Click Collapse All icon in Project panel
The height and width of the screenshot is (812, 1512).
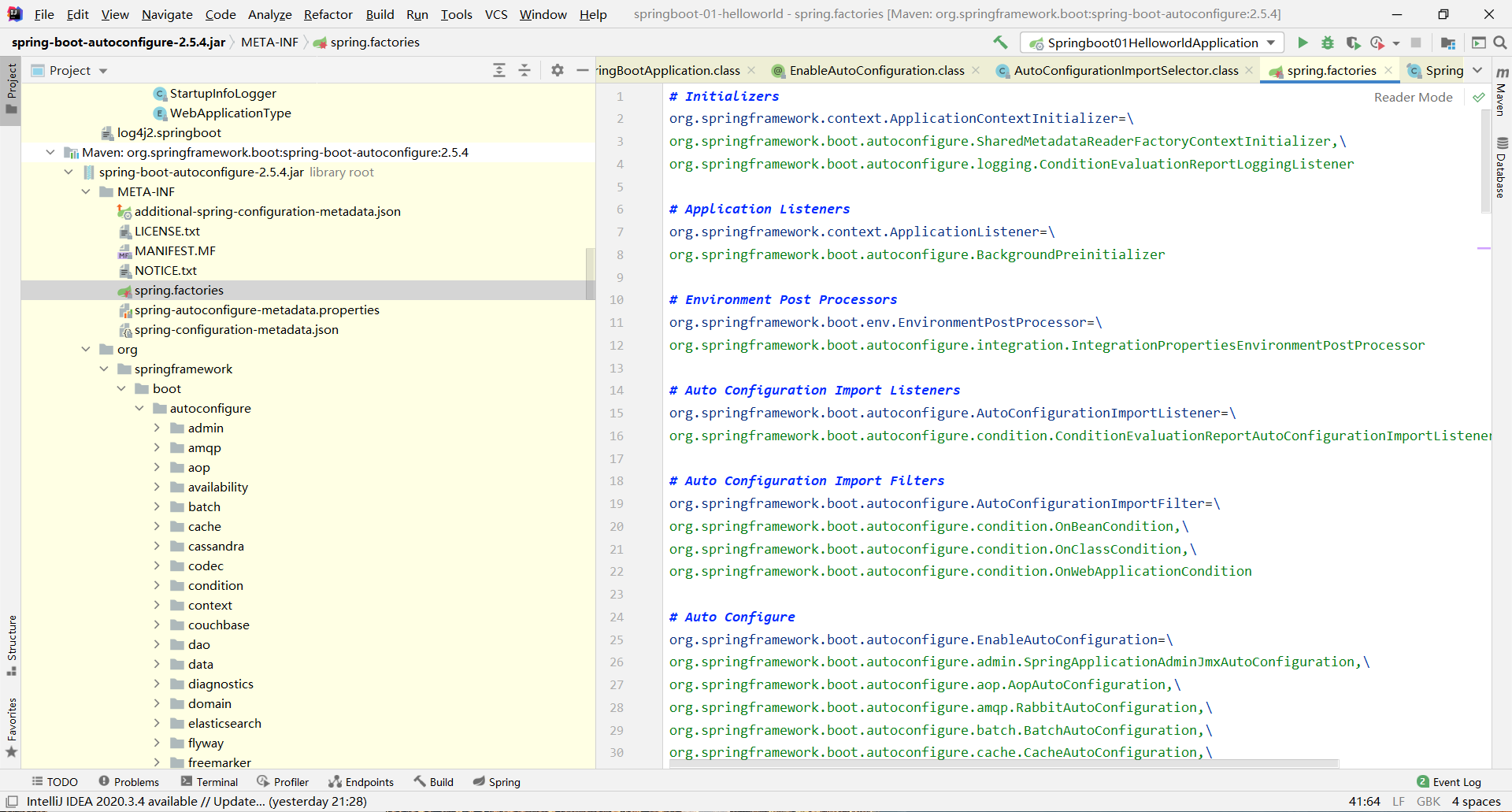coord(524,70)
